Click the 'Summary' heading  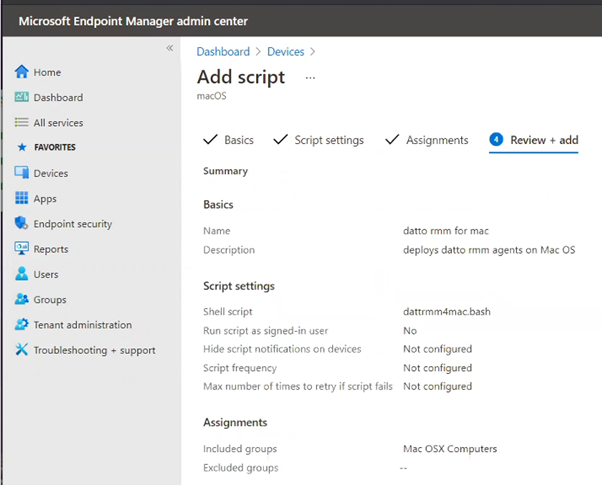coord(225,171)
